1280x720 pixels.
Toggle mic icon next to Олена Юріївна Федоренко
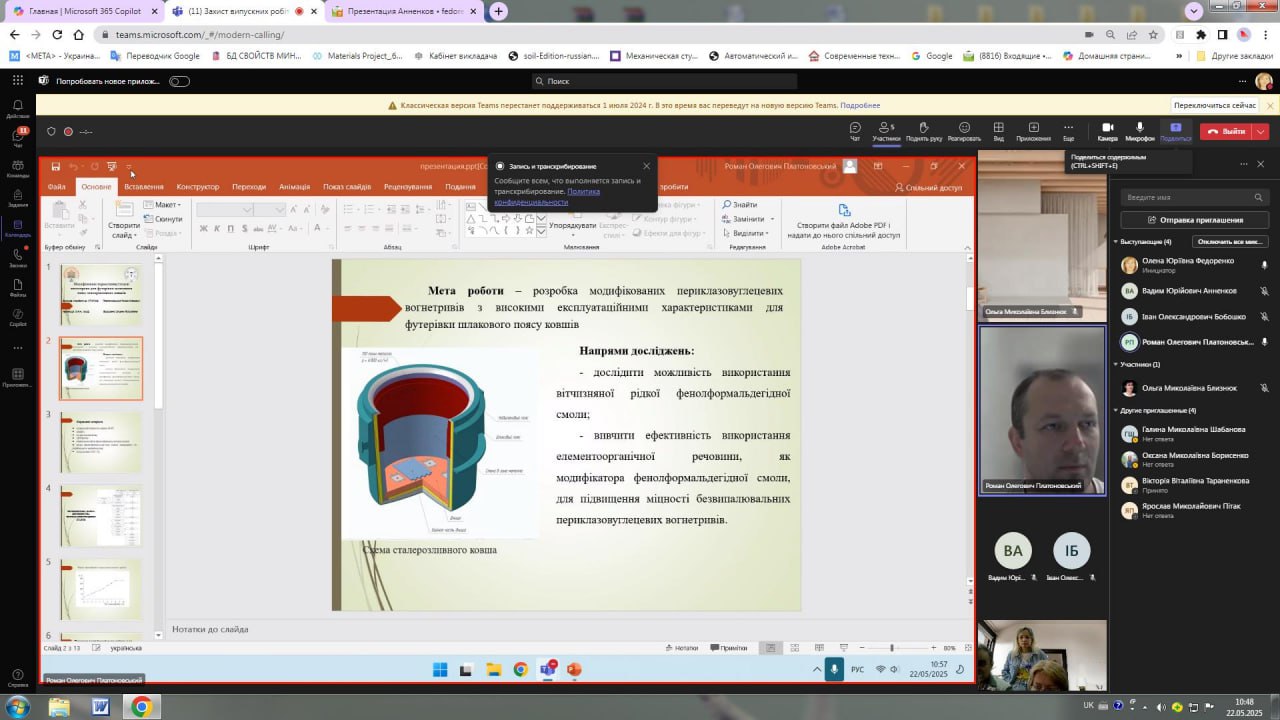click(1264, 265)
